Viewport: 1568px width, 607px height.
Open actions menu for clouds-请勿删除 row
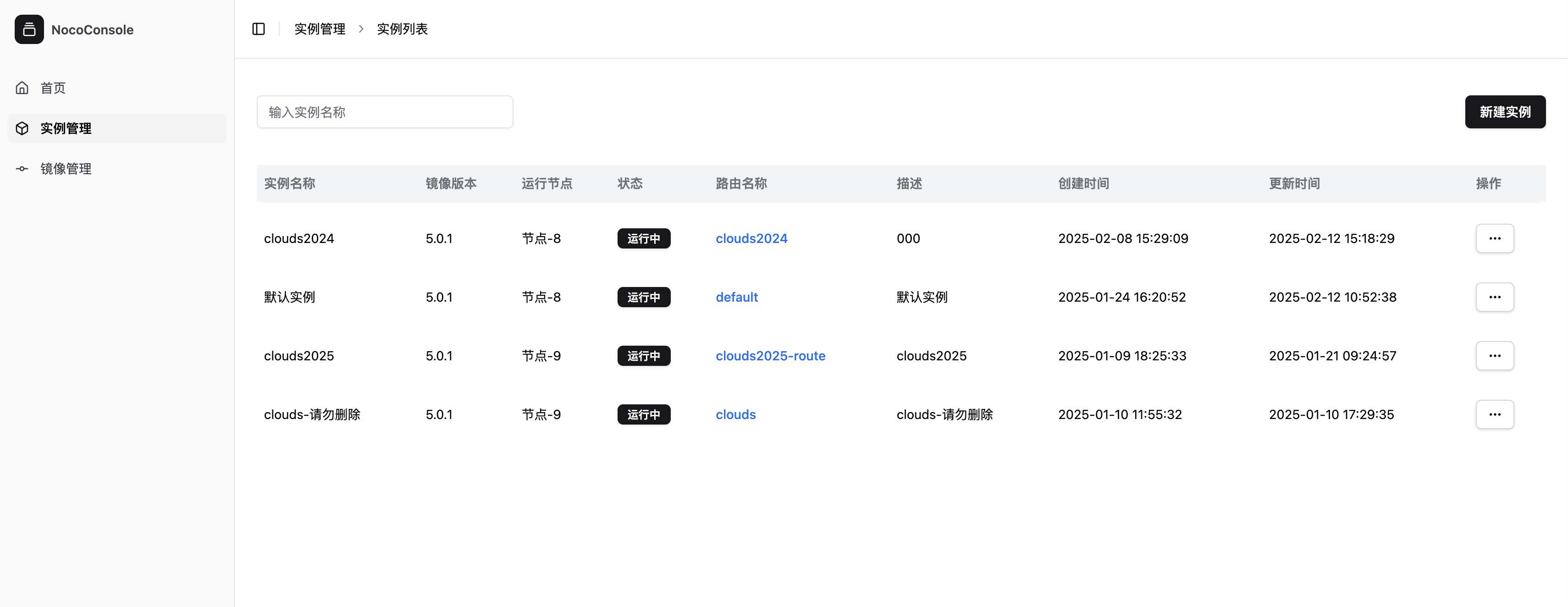coord(1494,414)
